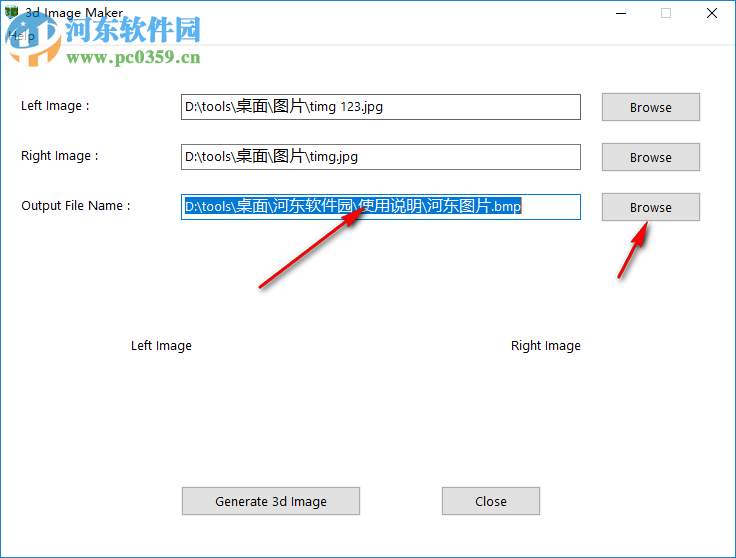Click the Right Image path field
736x558 pixels.
381,157
